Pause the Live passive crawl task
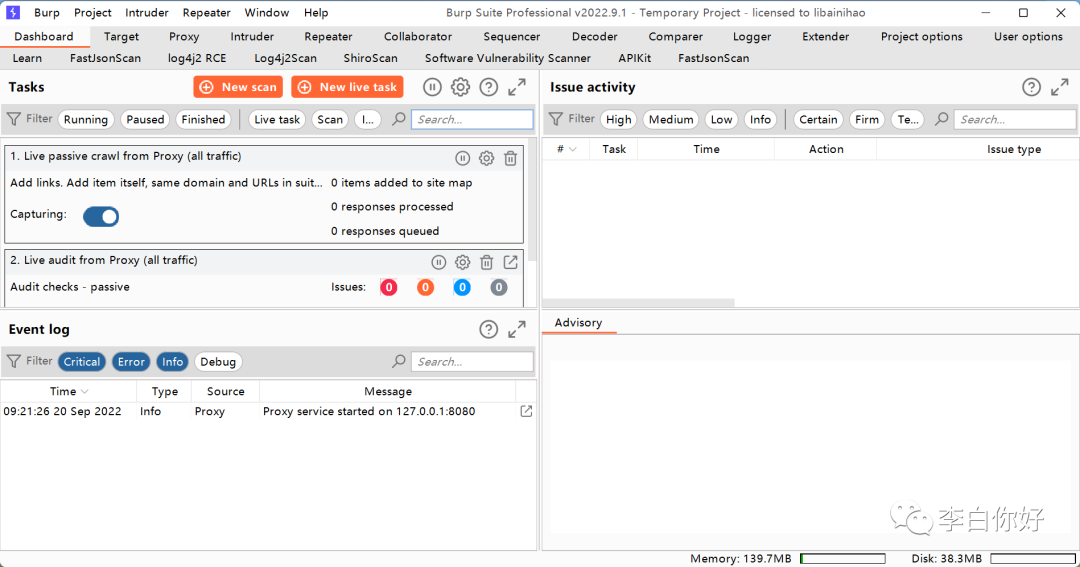The width and height of the screenshot is (1080, 567). point(463,158)
